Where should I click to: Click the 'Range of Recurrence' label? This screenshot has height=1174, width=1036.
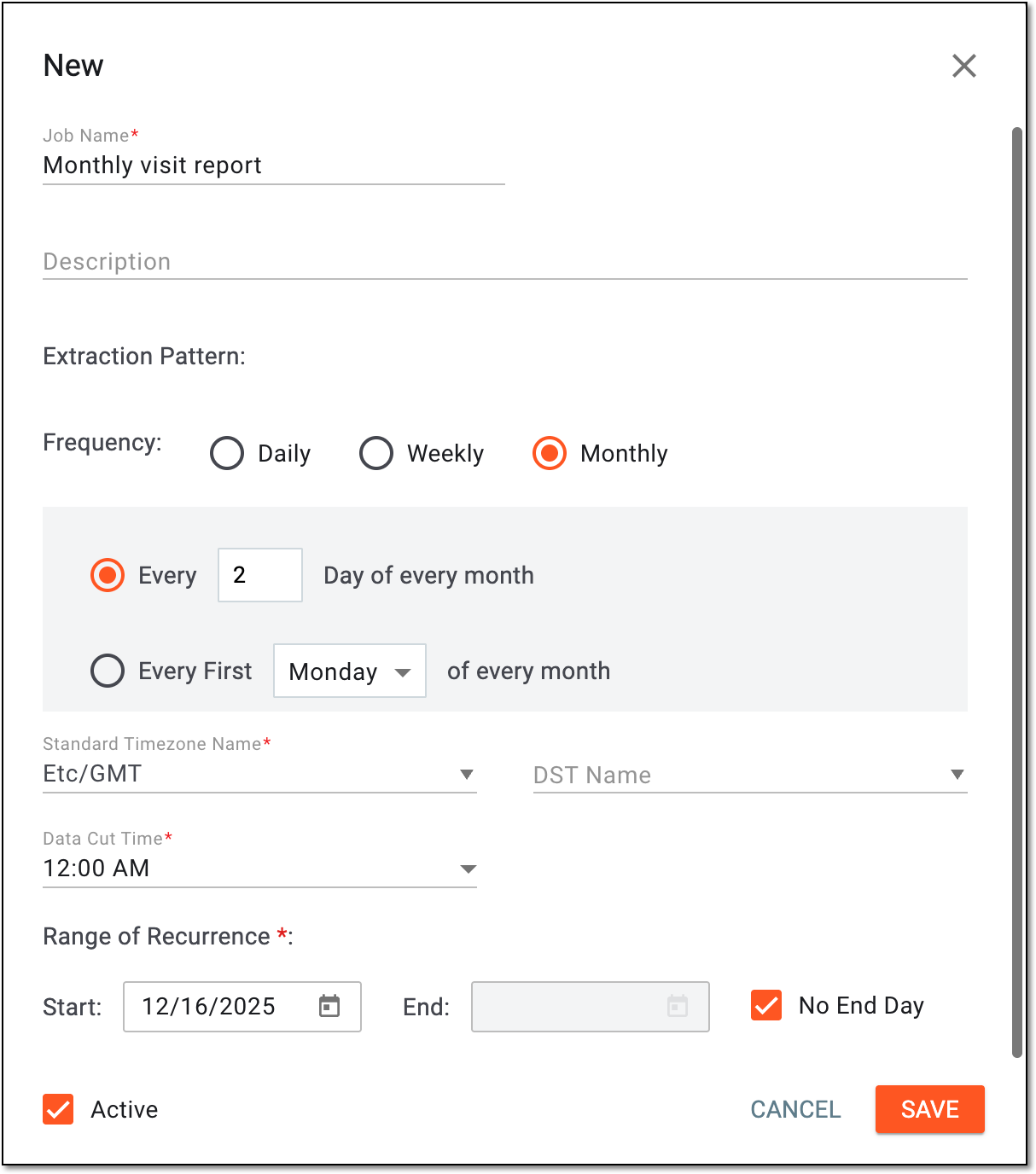(156, 937)
